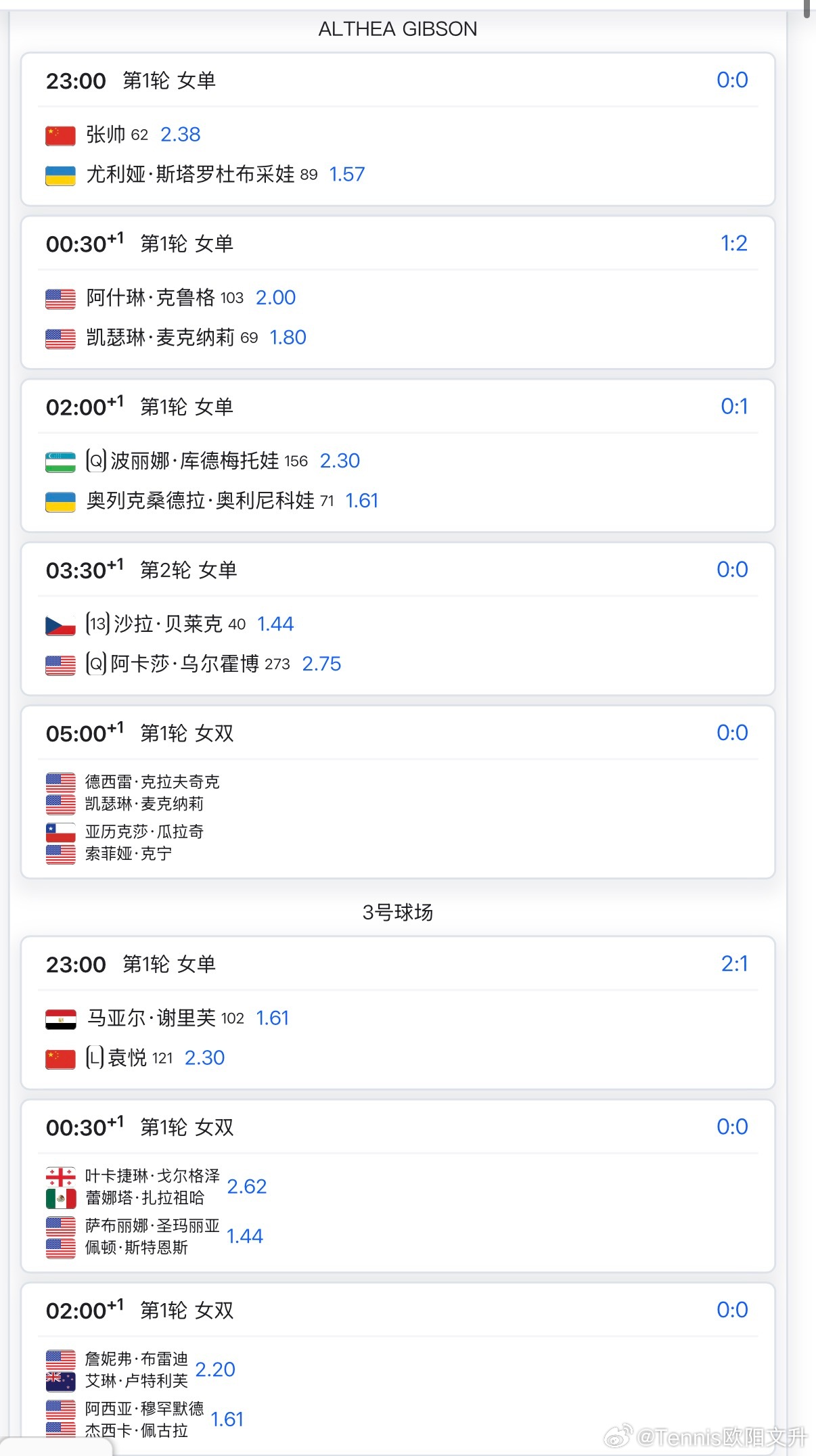Click Egypt flag beside 马亚尔·谢里芙
Screen dimensions: 816x1456
coord(60,1019)
